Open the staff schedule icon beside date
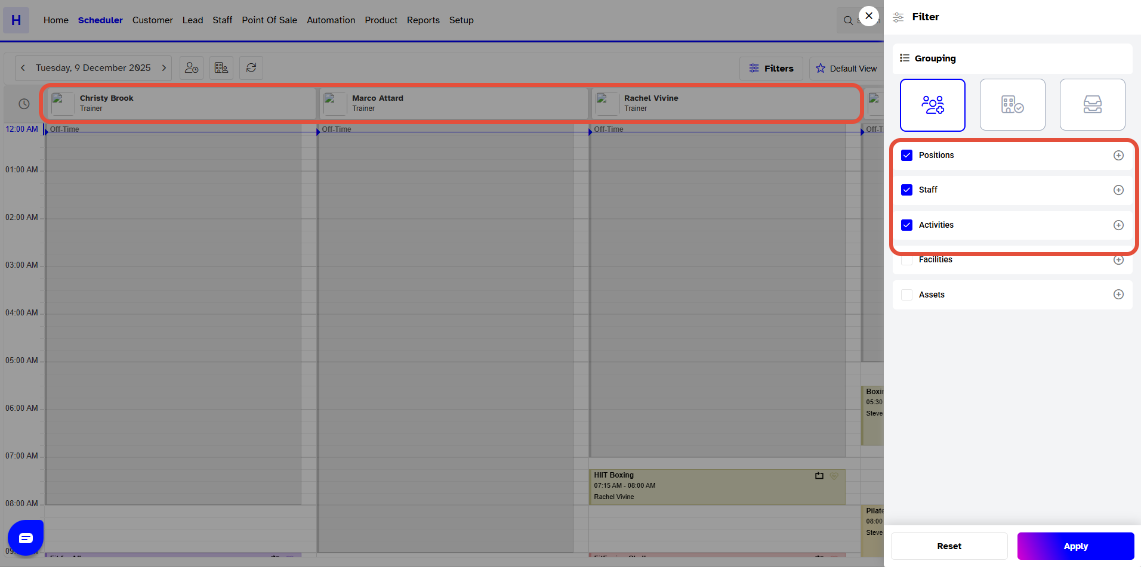 191,68
